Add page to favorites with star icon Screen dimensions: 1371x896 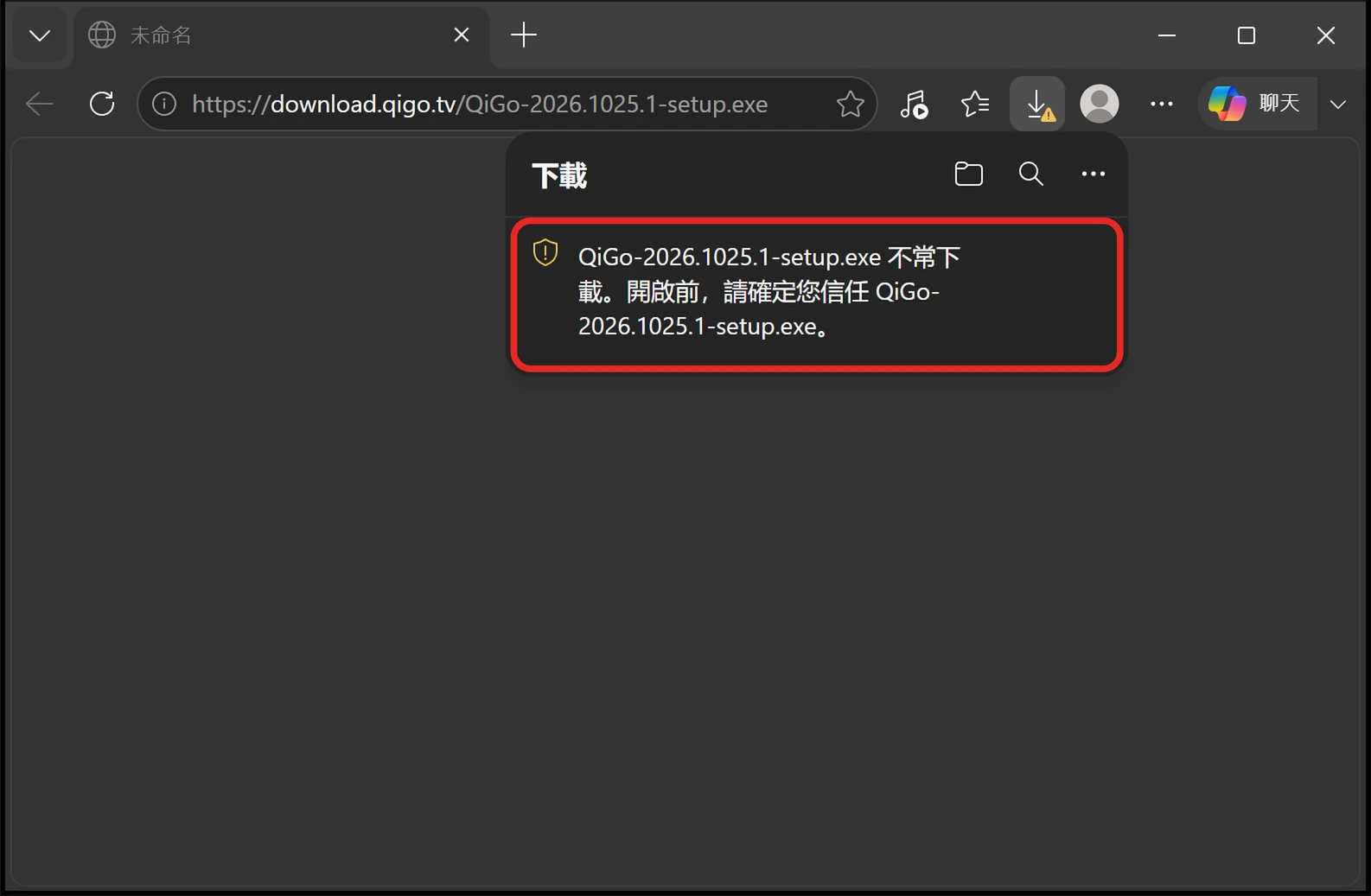[x=851, y=104]
